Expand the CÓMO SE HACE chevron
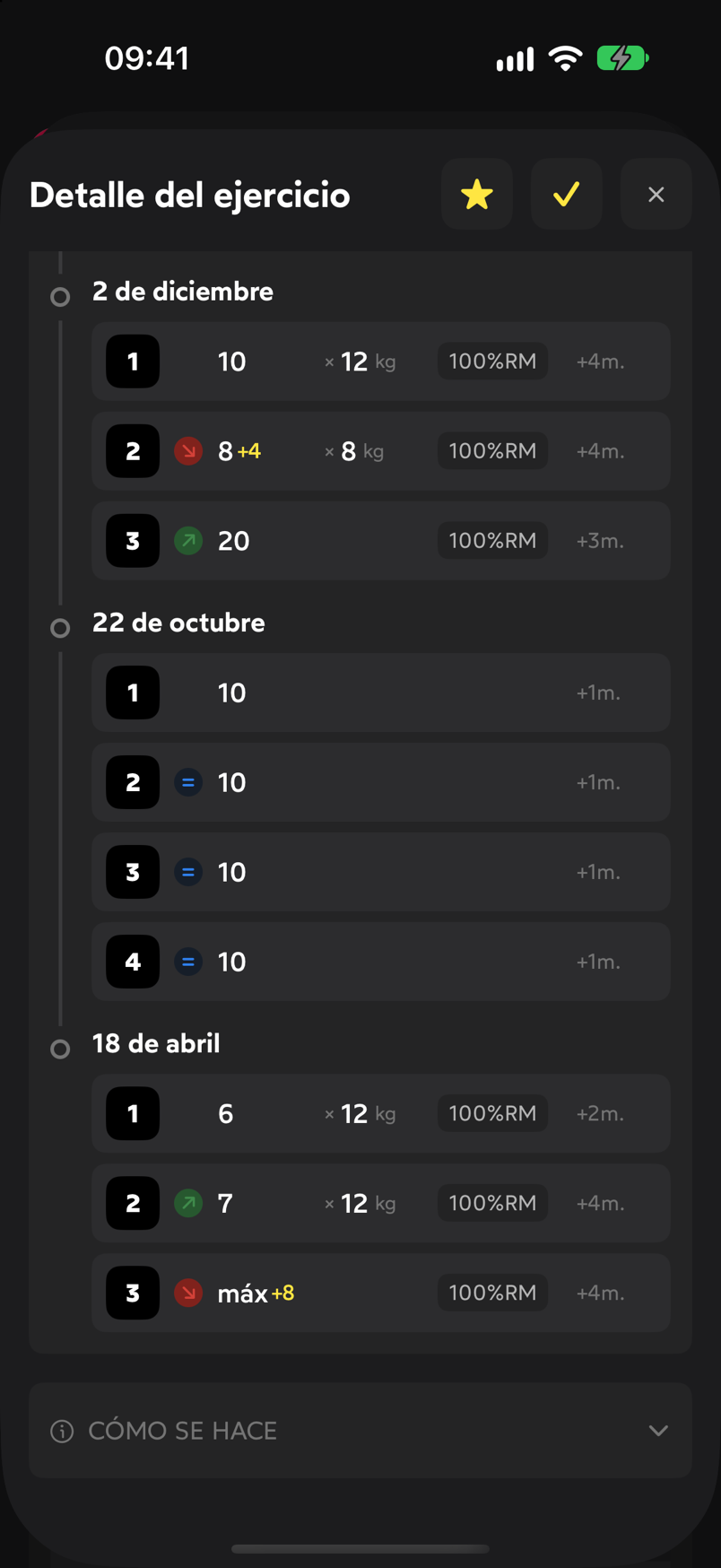 point(658,1431)
